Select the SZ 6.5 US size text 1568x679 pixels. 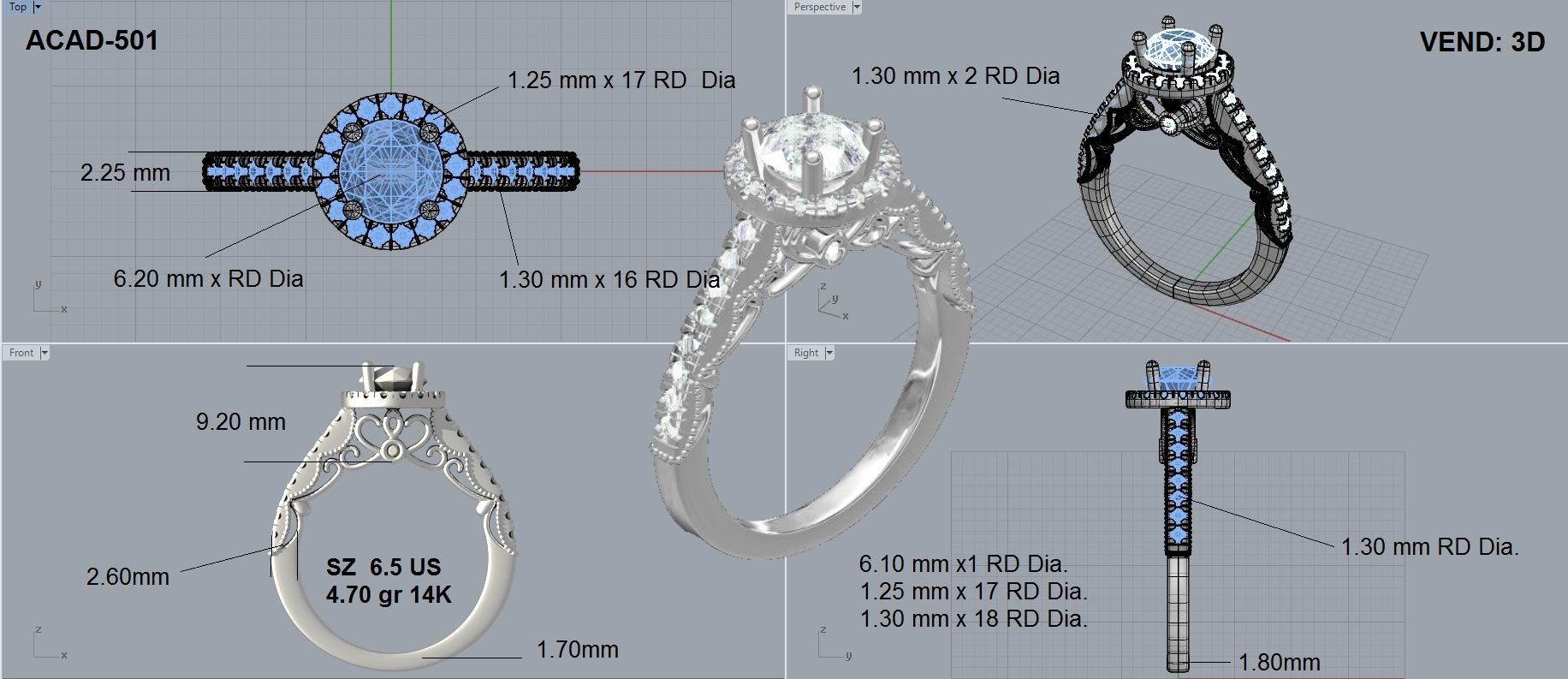(383, 567)
